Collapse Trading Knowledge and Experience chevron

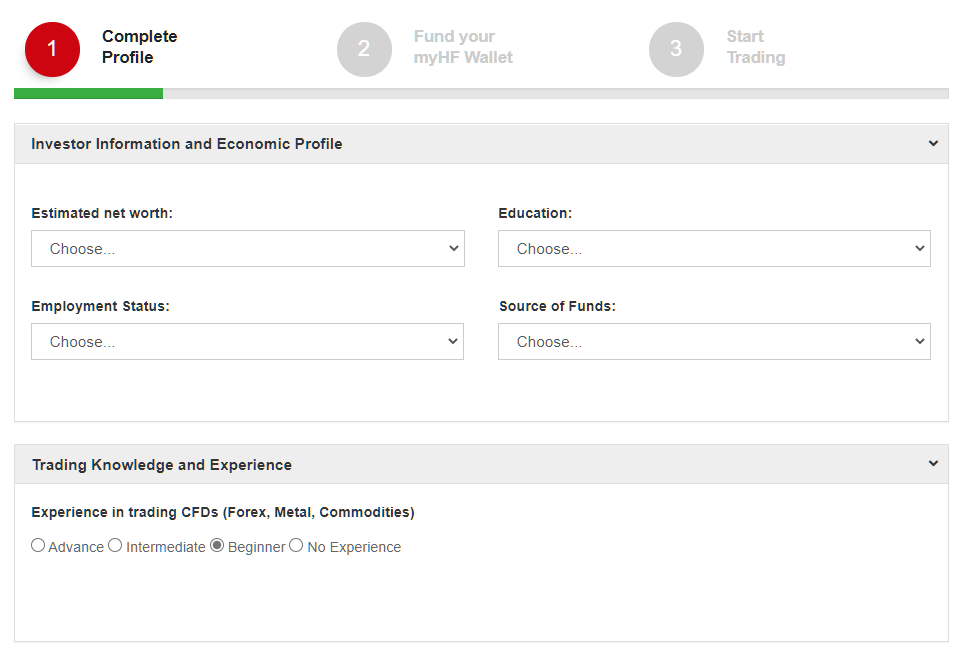933,464
